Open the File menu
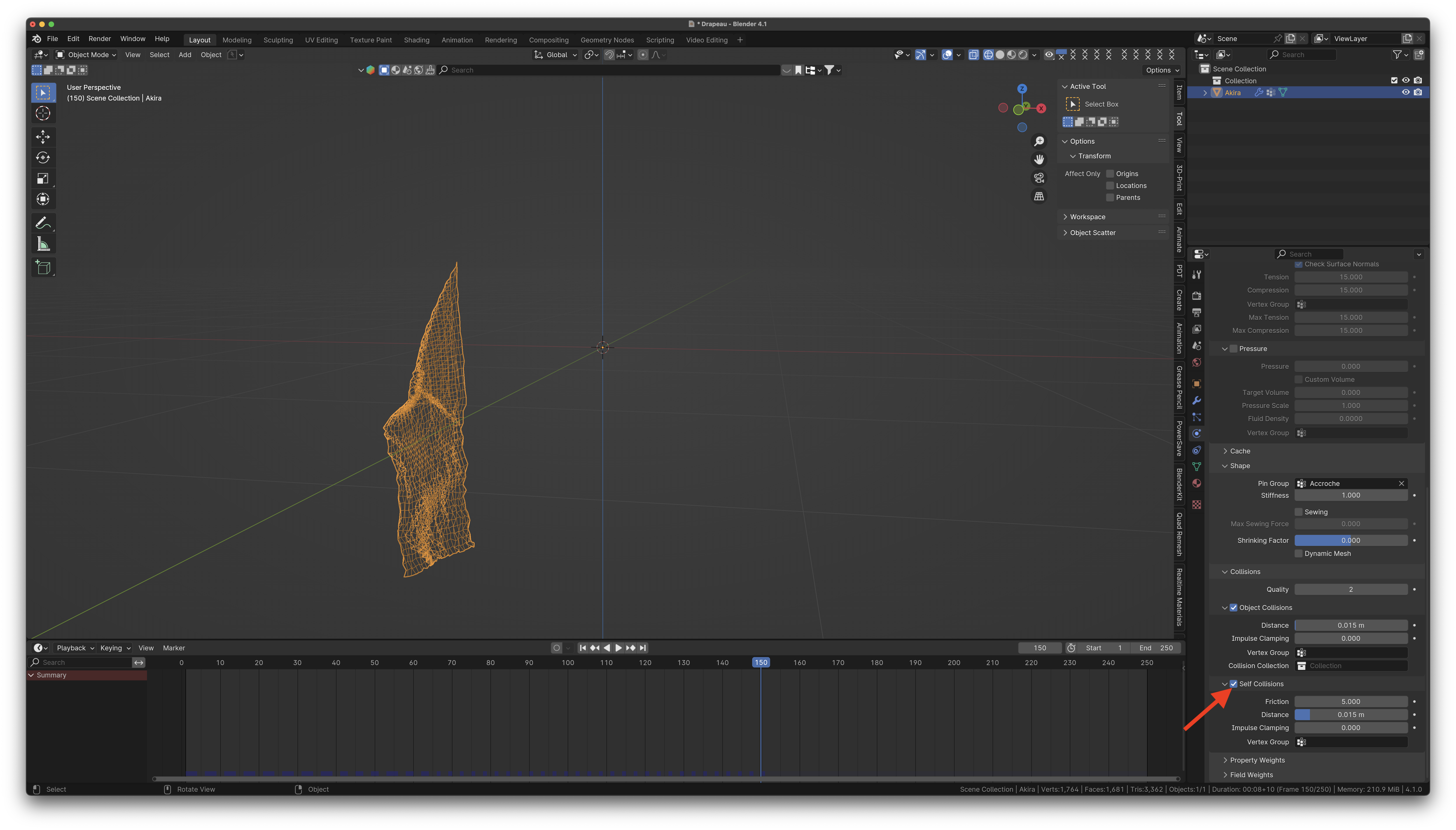1456x830 pixels. (x=52, y=39)
